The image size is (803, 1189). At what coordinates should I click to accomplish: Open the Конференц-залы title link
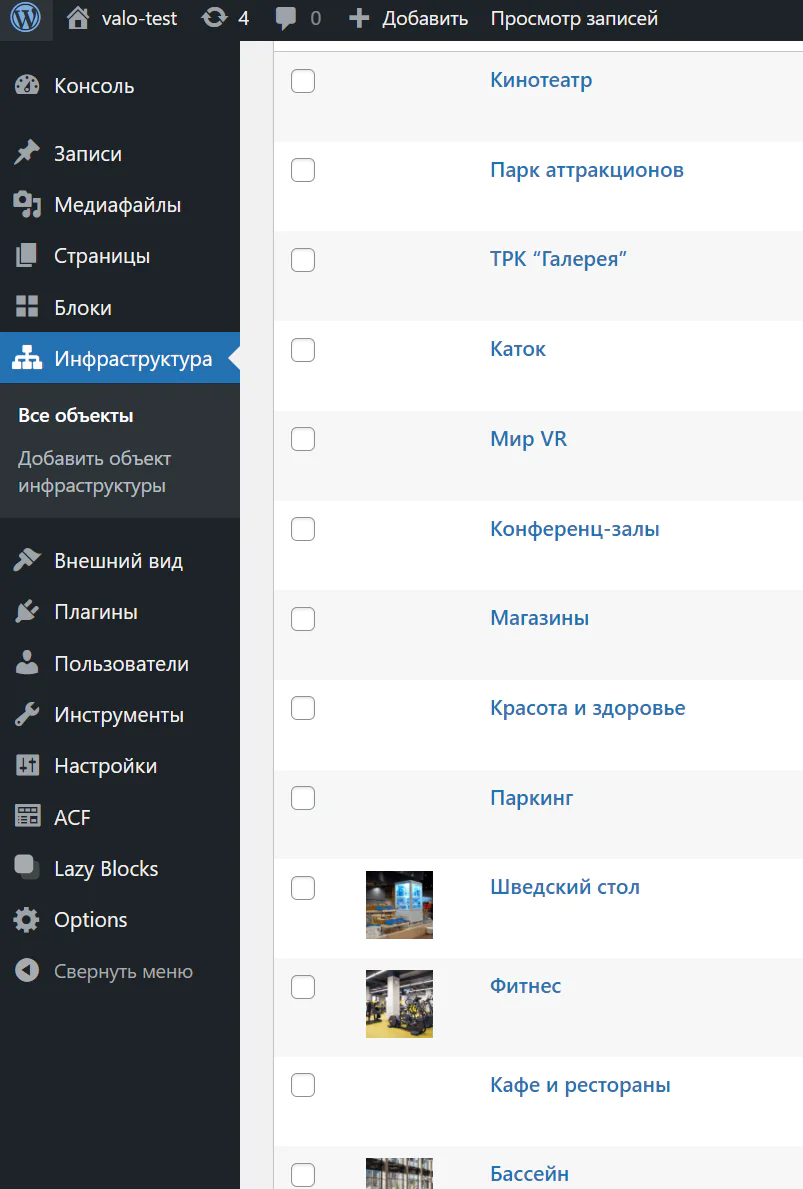[x=575, y=529]
